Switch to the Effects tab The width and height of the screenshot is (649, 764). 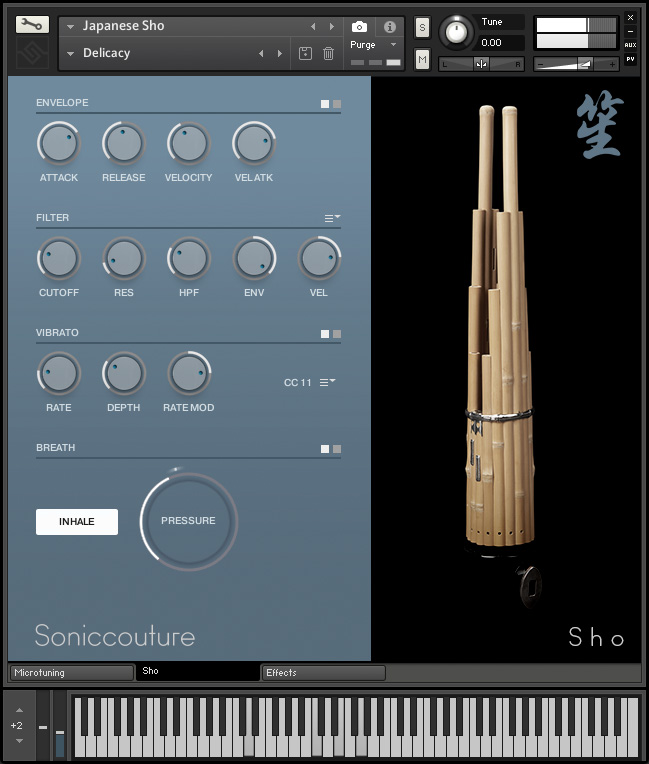click(324, 673)
